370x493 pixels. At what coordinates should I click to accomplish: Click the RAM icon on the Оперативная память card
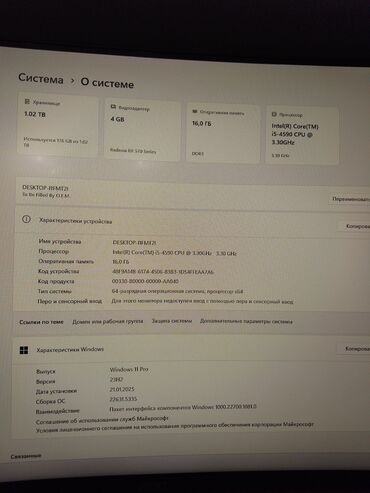195,111
